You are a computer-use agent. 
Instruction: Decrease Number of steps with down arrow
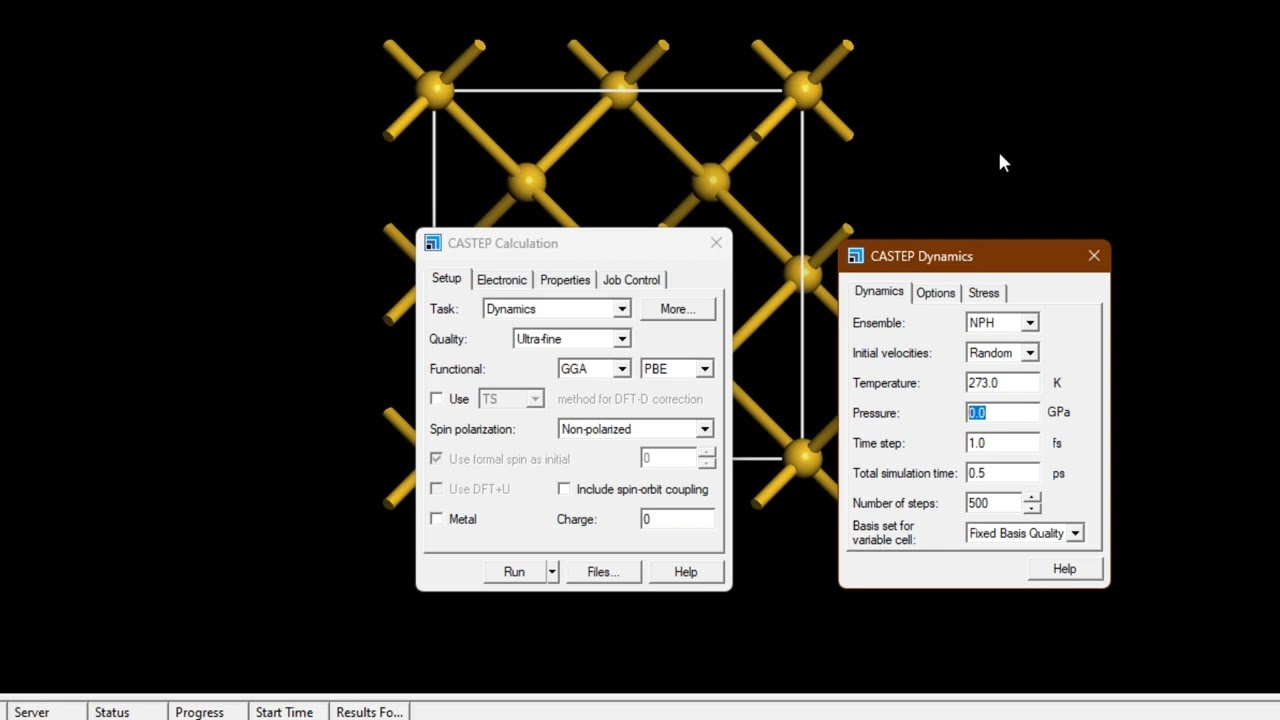[1032, 508]
